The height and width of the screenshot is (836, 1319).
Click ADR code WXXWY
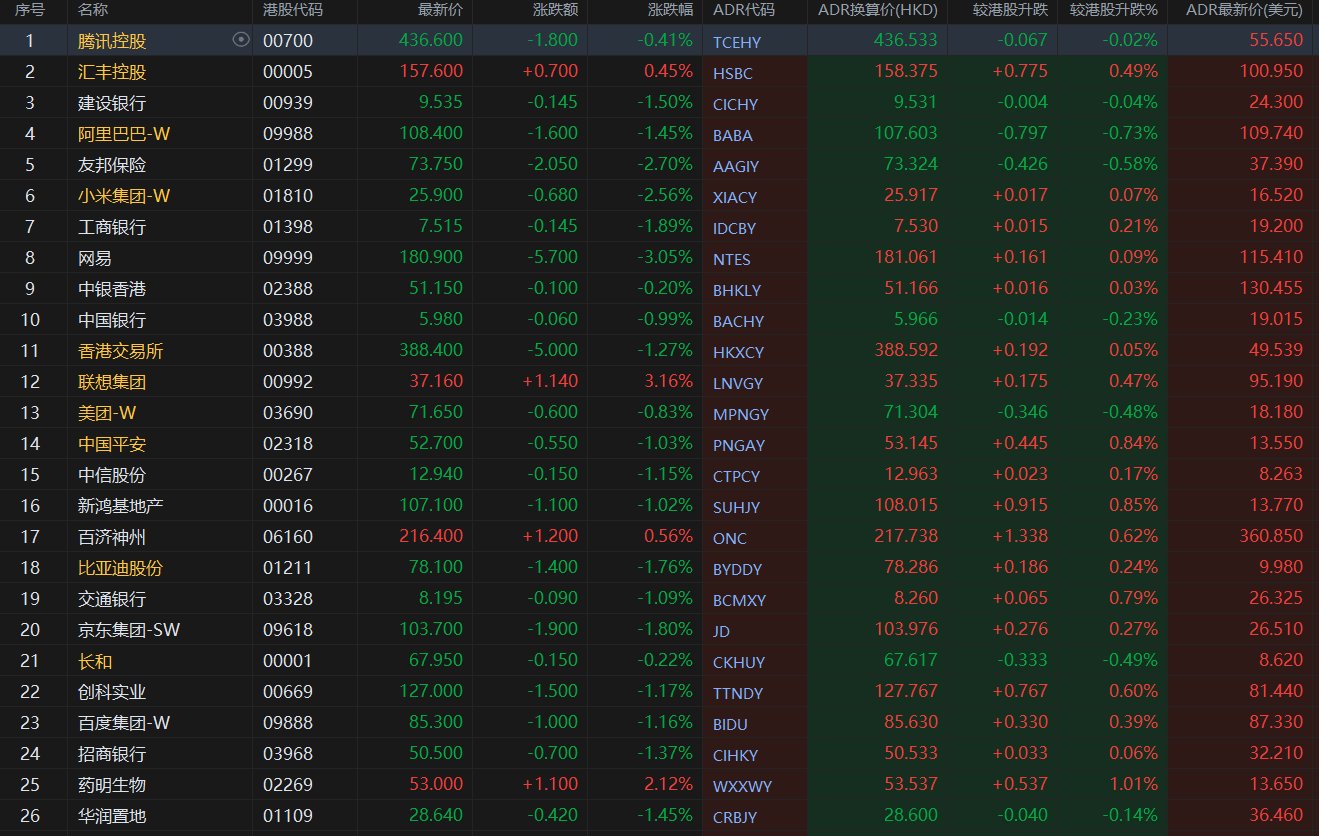click(743, 787)
